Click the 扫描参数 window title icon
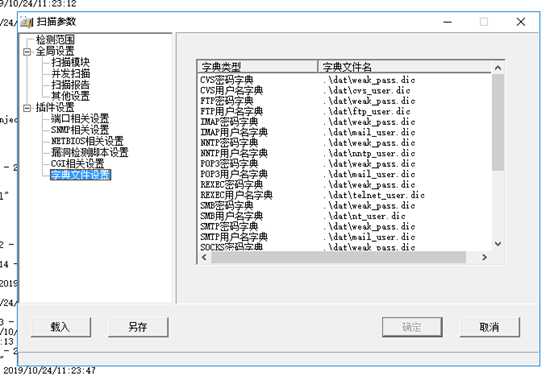 click(x=27, y=22)
